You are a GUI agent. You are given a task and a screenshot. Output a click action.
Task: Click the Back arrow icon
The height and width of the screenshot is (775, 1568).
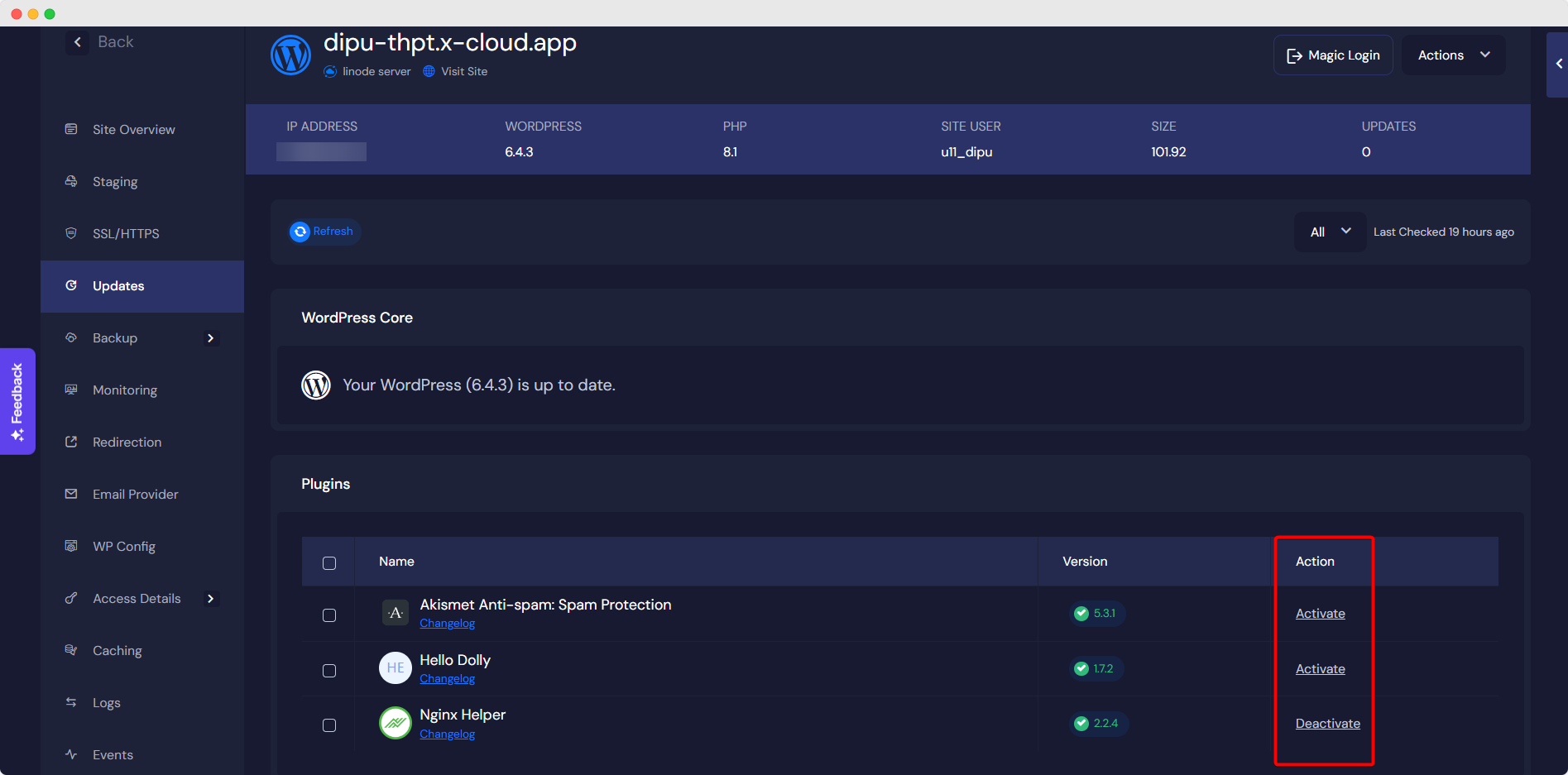point(78,42)
